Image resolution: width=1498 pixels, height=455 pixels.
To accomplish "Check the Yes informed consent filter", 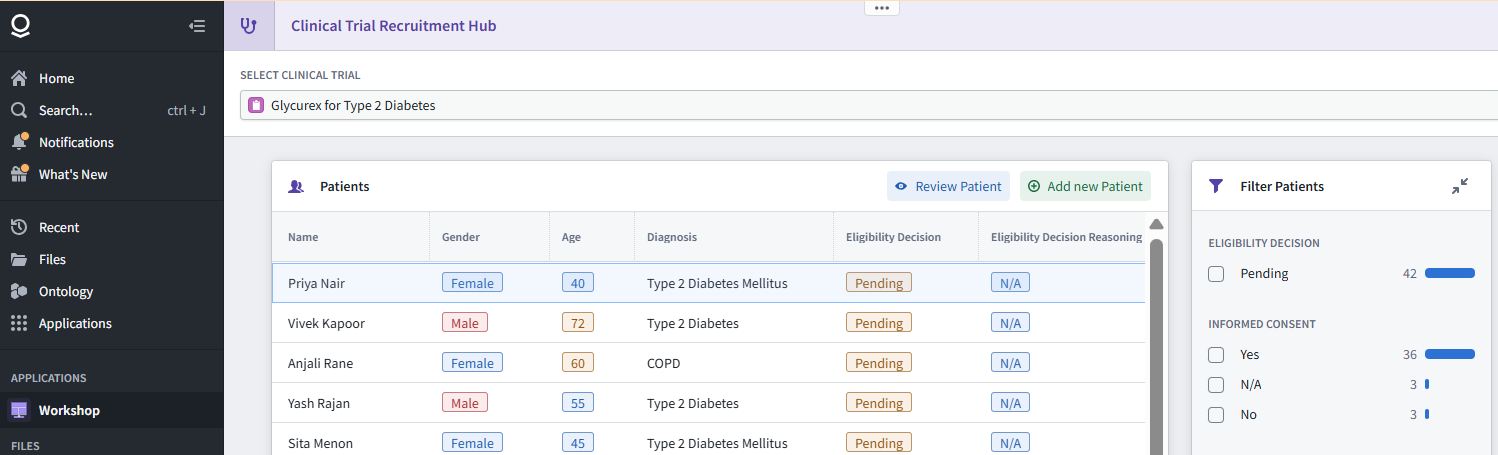I will [x=1216, y=355].
